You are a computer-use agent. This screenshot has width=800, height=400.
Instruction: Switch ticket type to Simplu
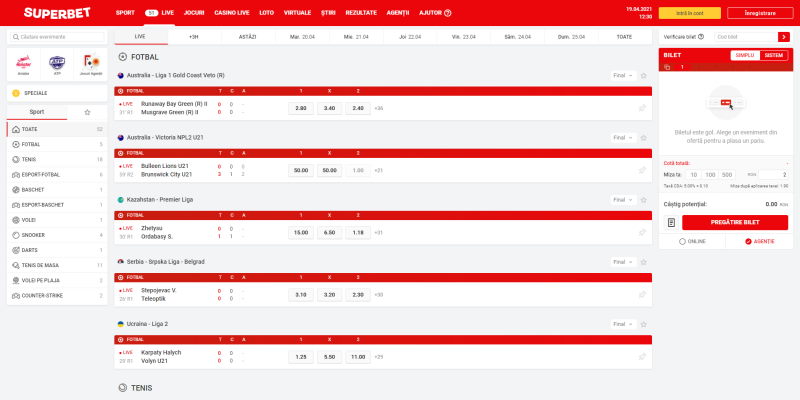[x=745, y=55]
